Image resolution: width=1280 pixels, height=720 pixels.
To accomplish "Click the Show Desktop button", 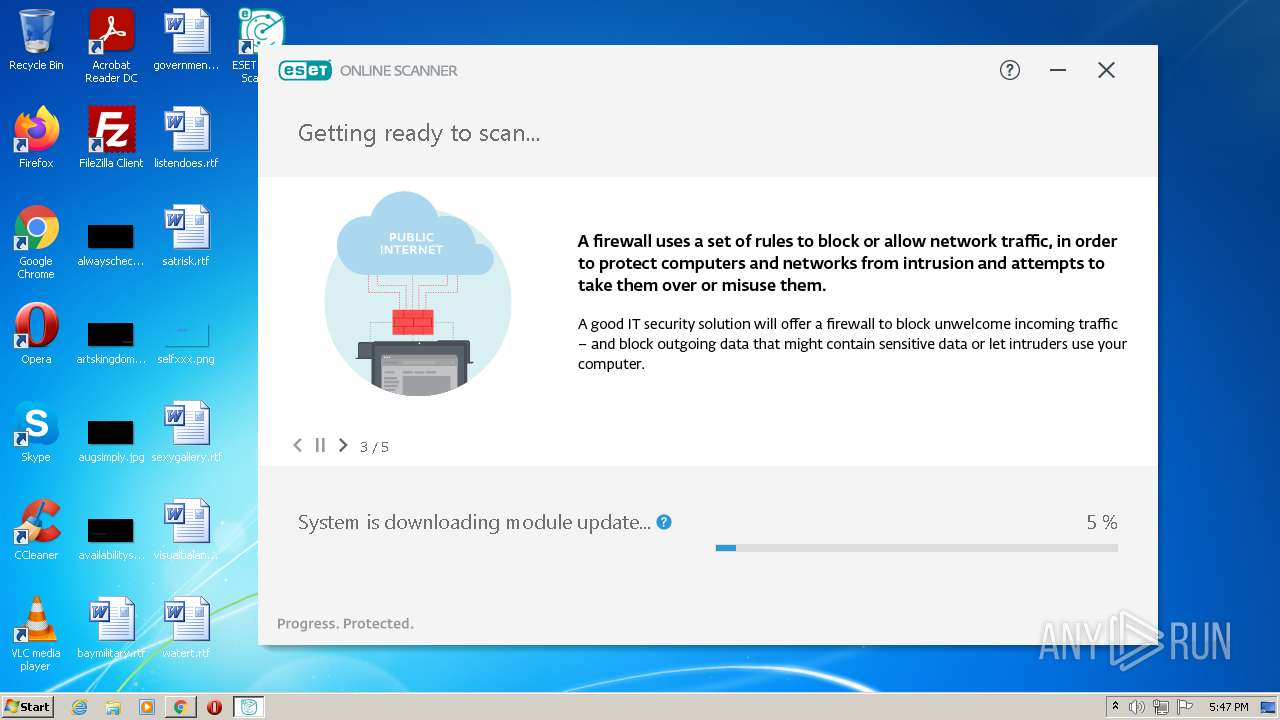I will [x=1270, y=707].
